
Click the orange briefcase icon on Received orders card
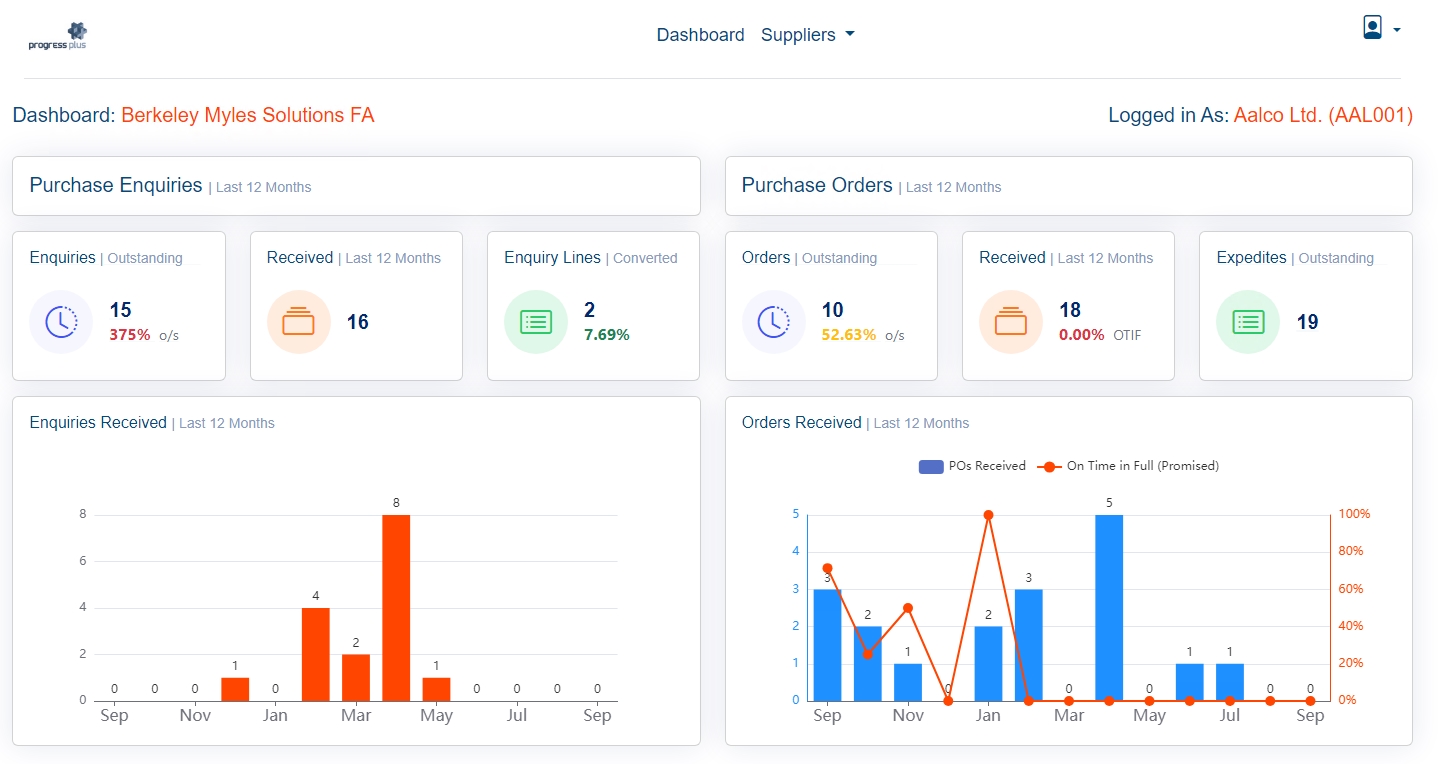[x=1010, y=322]
